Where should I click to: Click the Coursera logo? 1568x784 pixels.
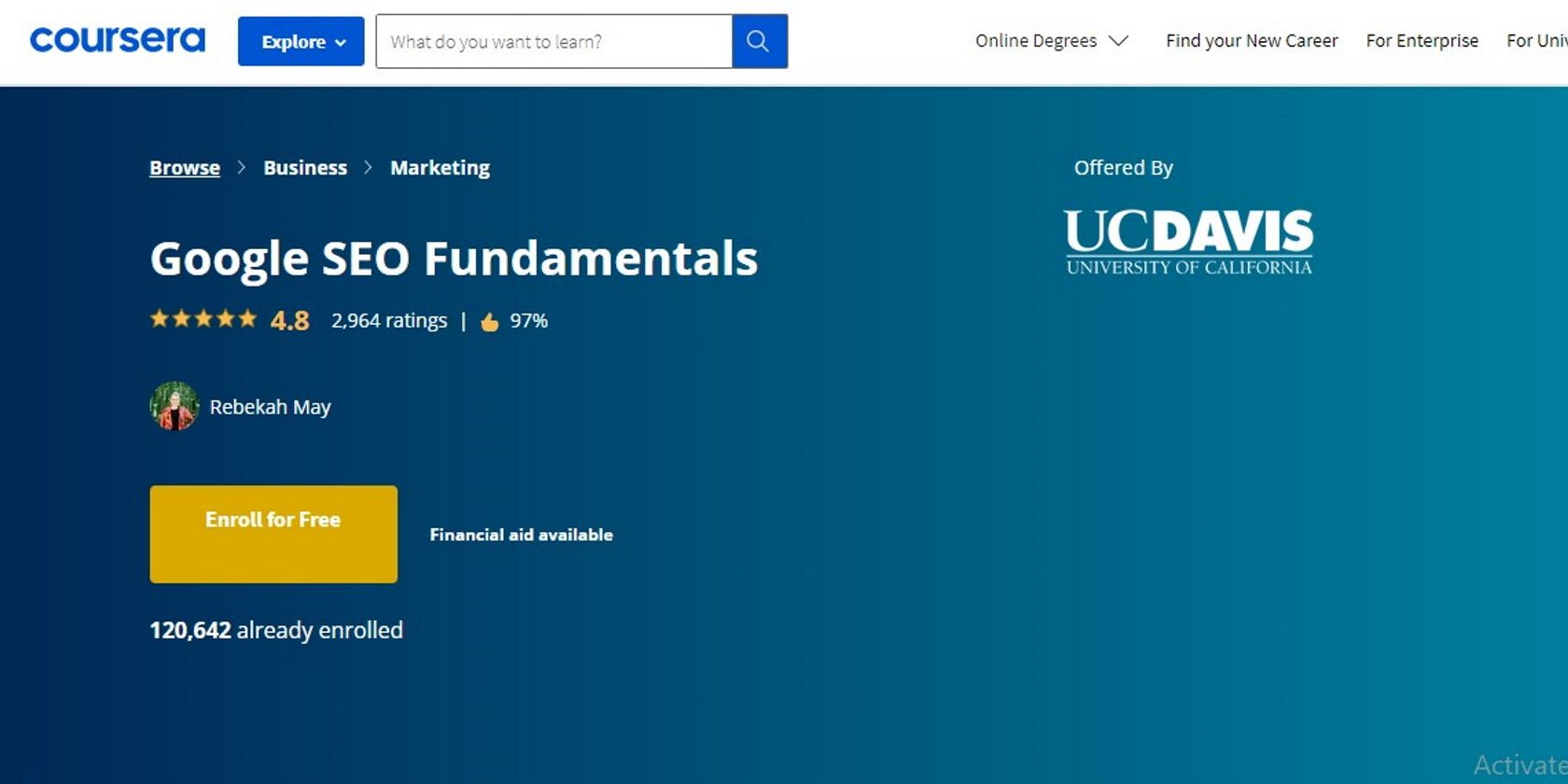pyautogui.click(x=118, y=40)
